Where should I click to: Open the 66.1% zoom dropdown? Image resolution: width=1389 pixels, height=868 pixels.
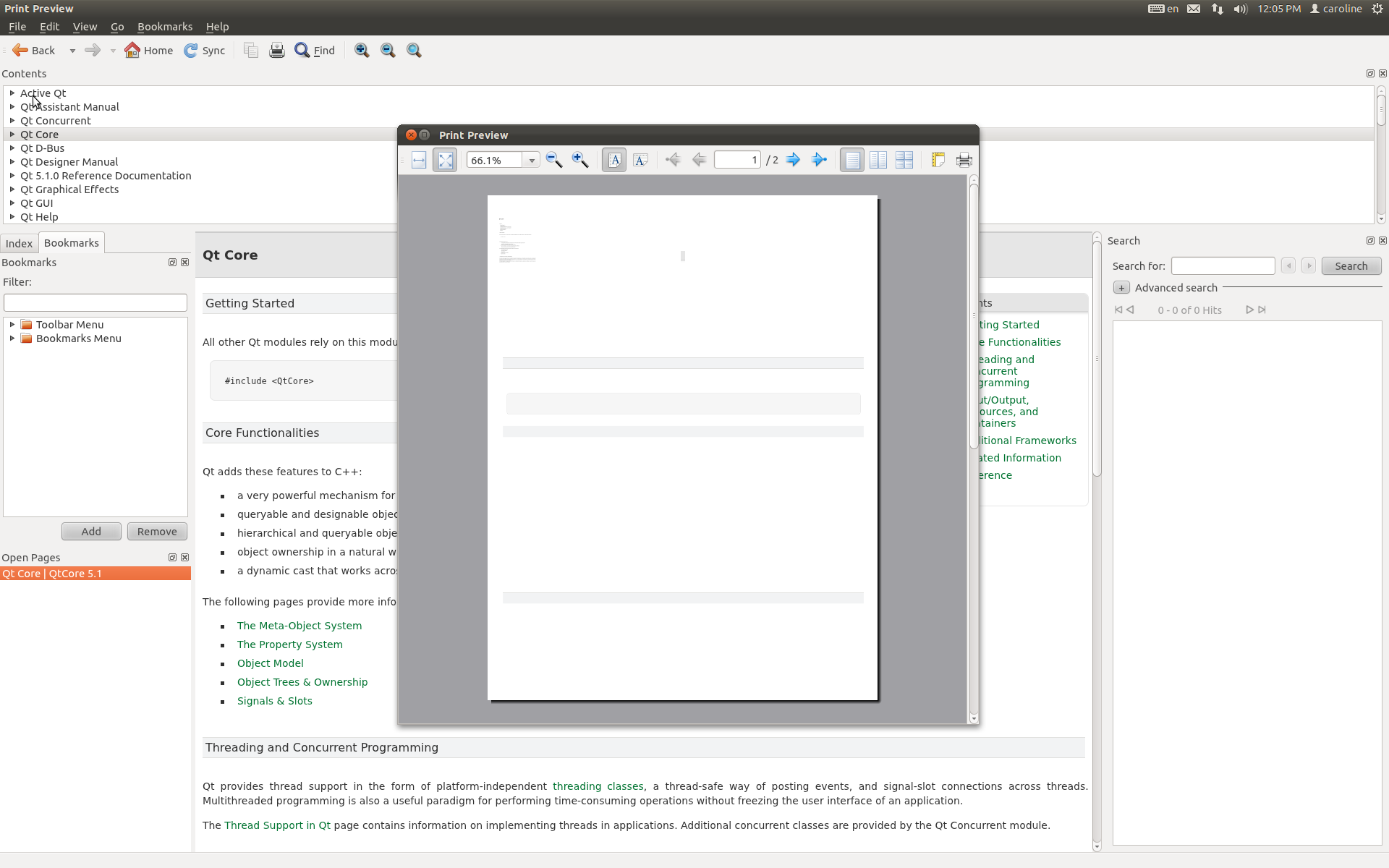[532, 160]
